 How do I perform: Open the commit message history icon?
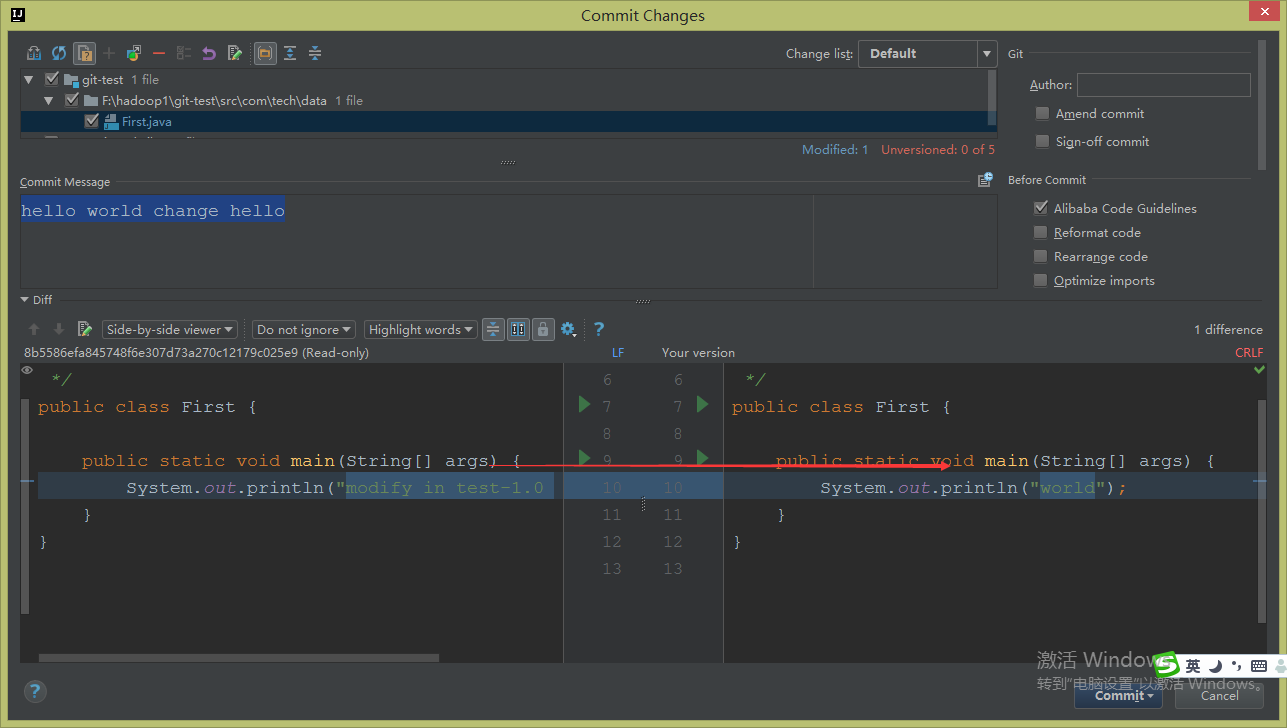(985, 180)
